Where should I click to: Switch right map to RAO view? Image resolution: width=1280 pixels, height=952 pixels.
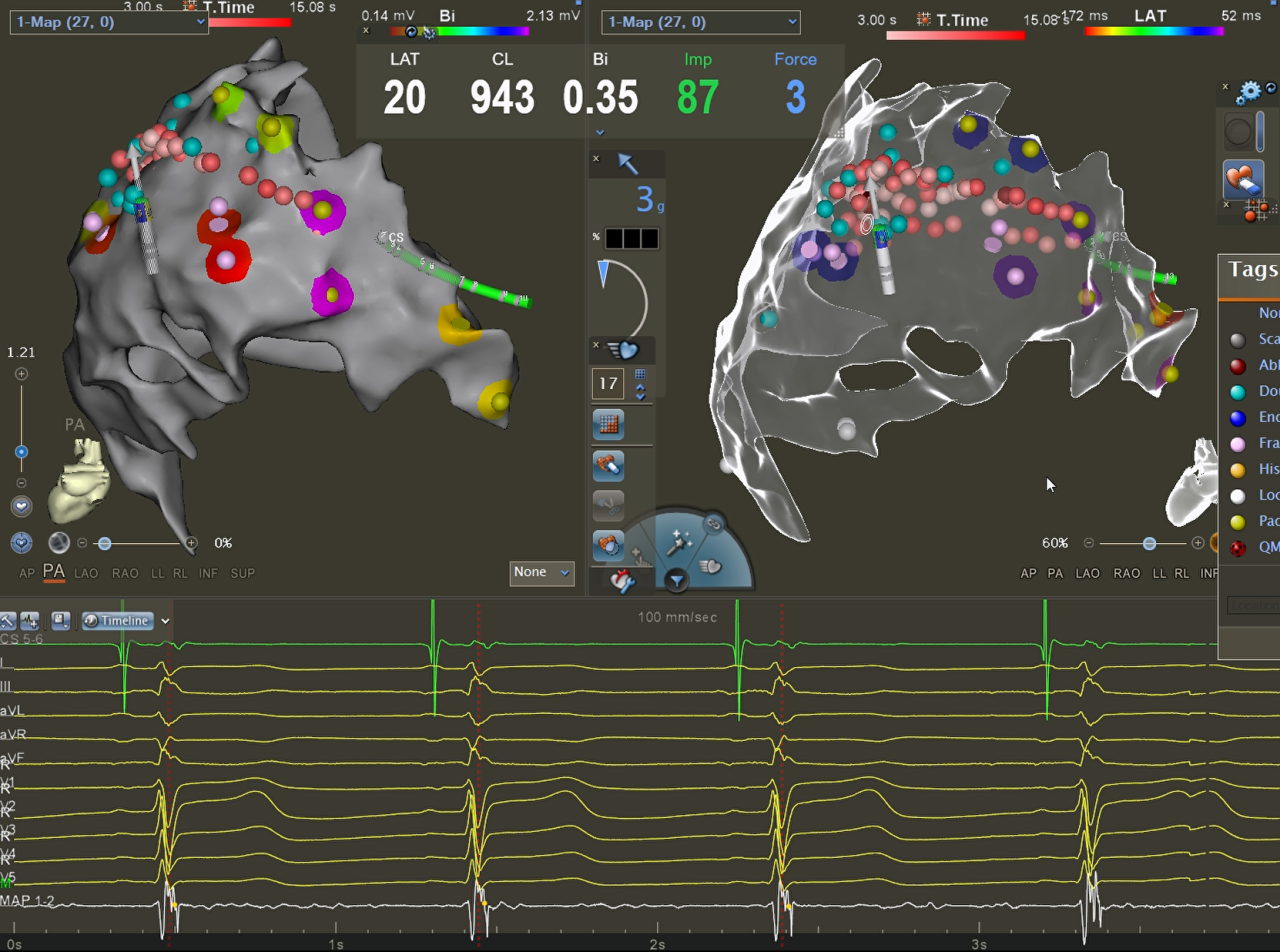click(1126, 573)
